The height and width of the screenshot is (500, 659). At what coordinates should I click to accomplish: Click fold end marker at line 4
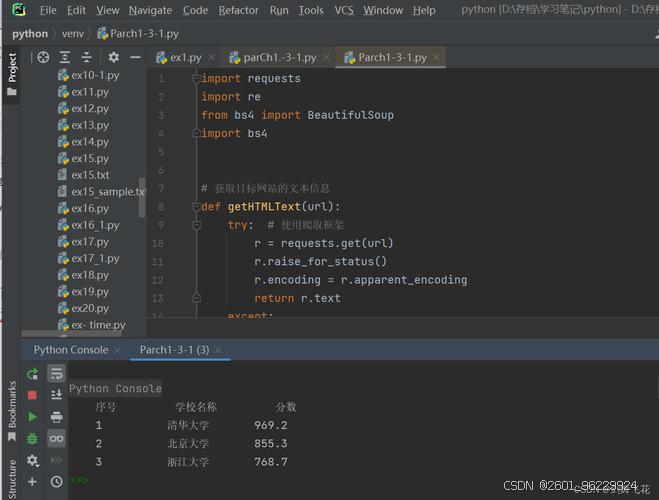click(196, 133)
